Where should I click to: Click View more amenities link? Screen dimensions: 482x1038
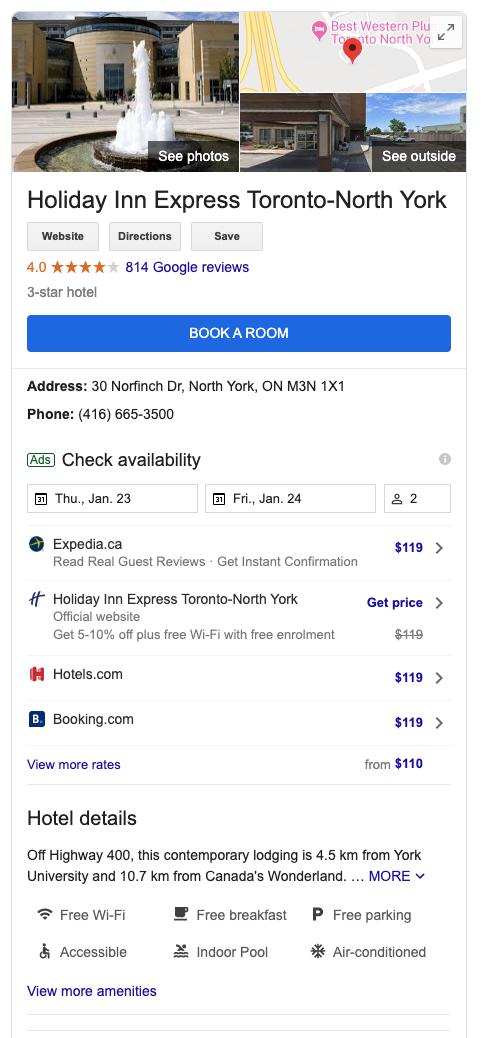(x=92, y=991)
